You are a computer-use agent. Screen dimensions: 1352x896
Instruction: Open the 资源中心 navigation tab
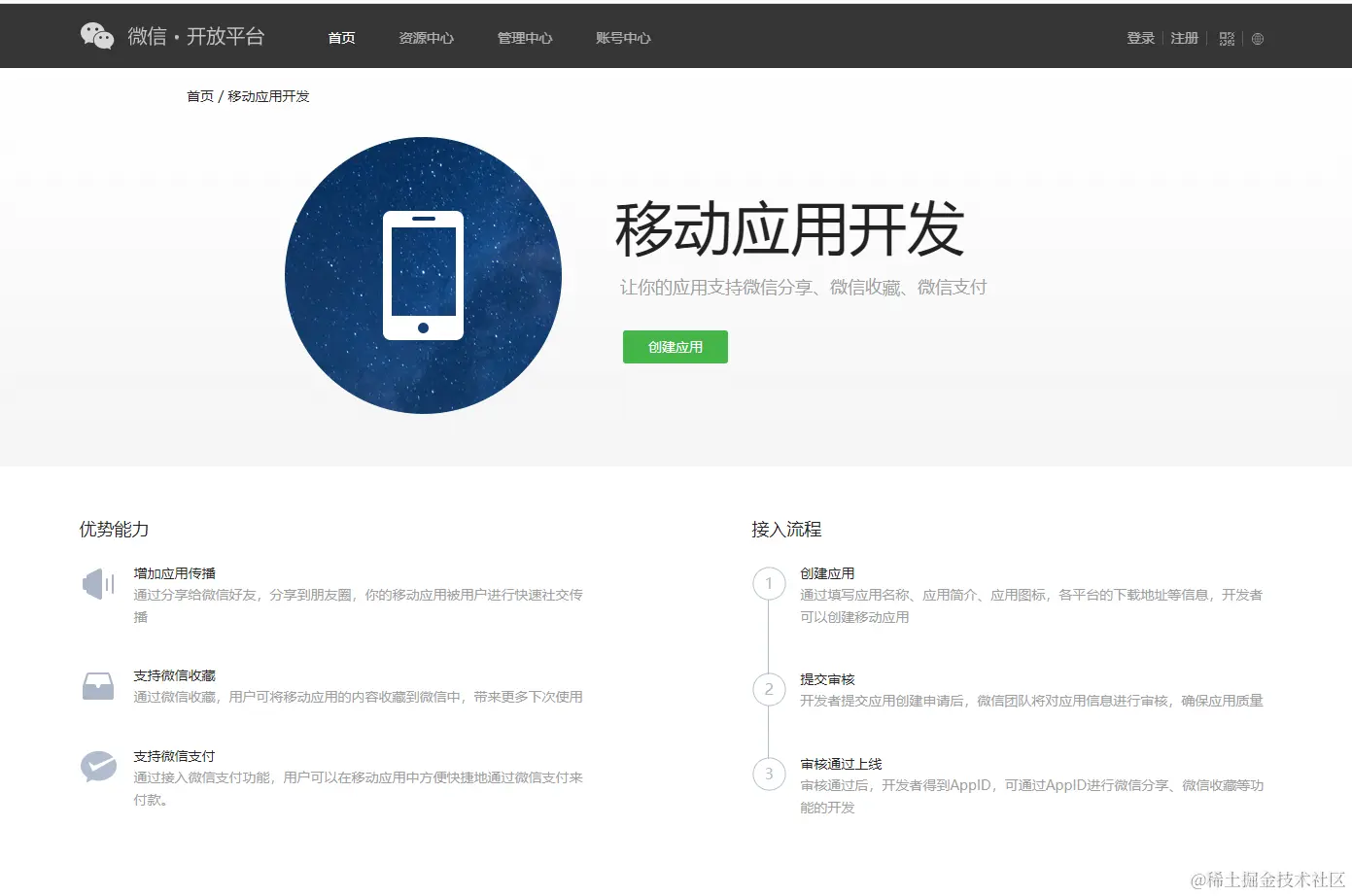click(426, 38)
